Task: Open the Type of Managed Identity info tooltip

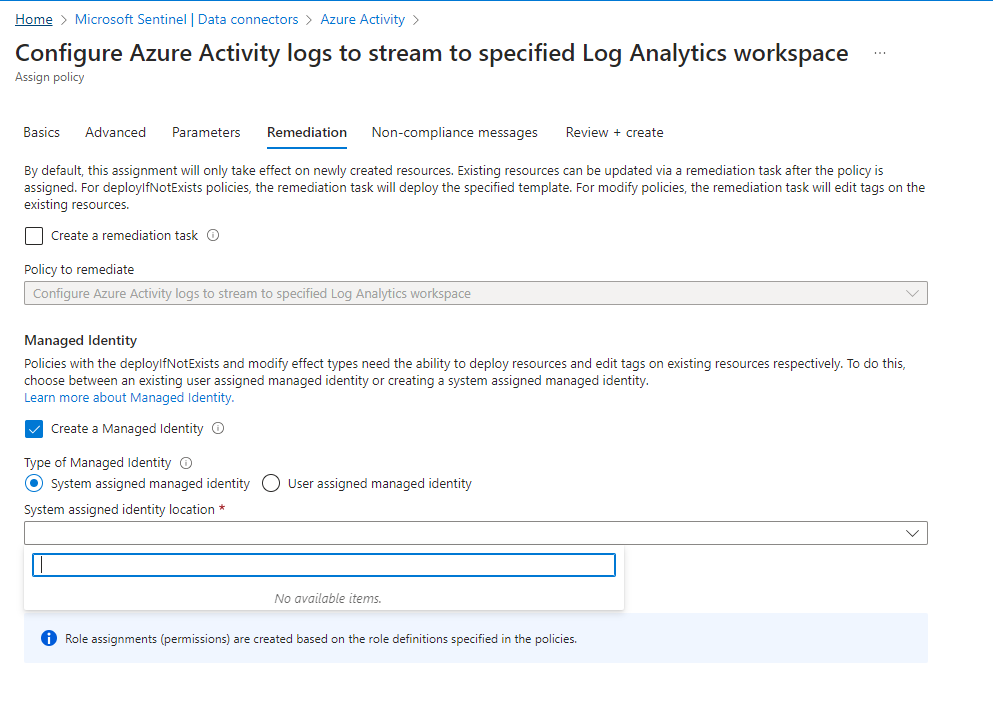Action: pos(185,462)
